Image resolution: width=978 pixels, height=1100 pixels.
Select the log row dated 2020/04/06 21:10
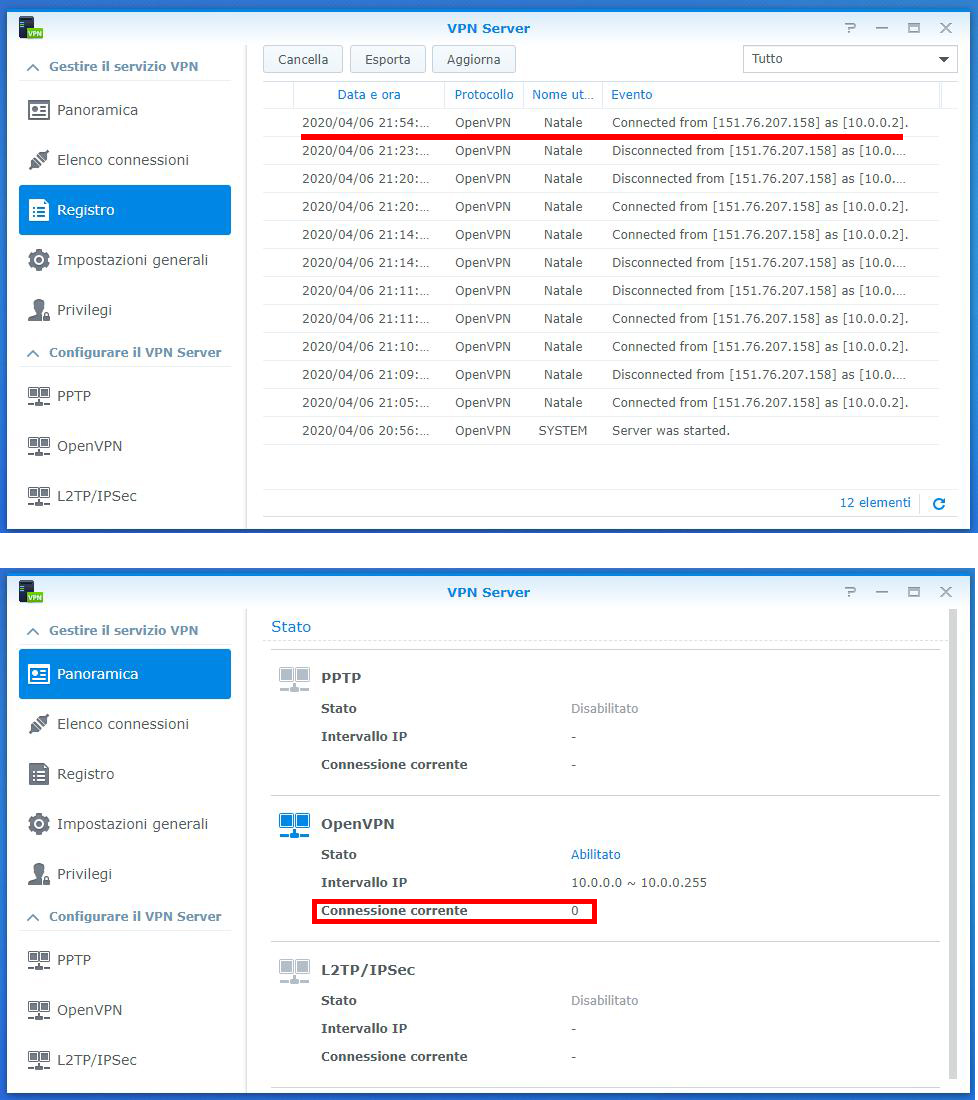click(x=601, y=347)
